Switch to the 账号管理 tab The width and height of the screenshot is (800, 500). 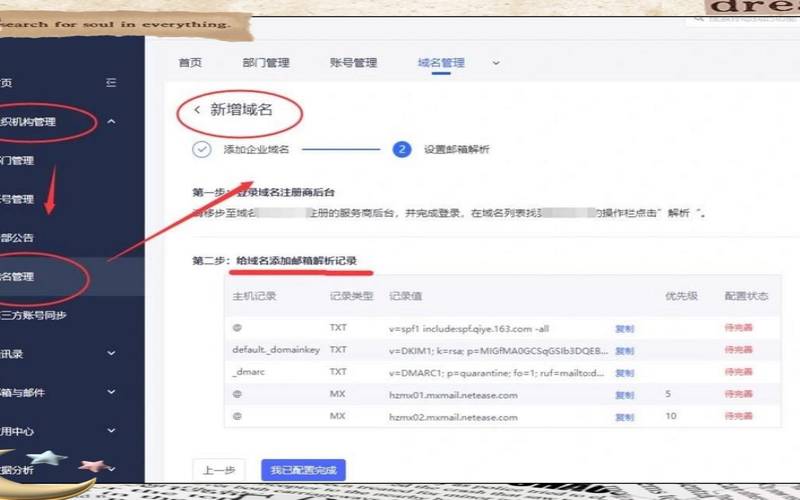pyautogui.click(x=353, y=63)
